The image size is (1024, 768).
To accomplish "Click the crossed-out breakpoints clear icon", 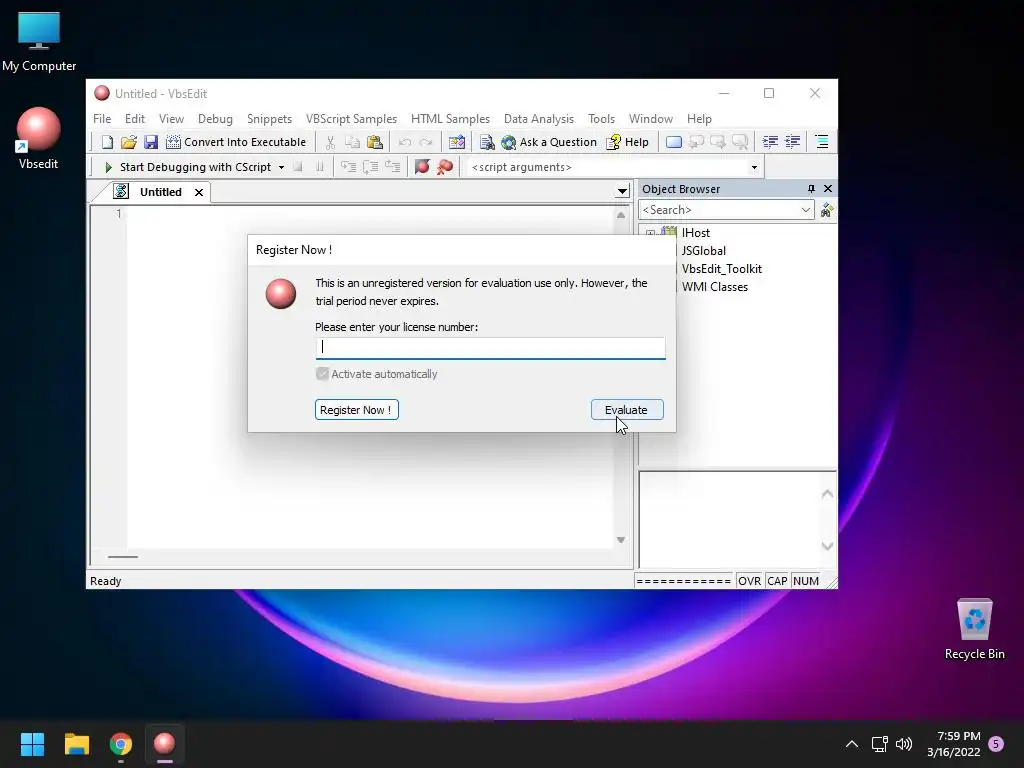I will tap(445, 167).
